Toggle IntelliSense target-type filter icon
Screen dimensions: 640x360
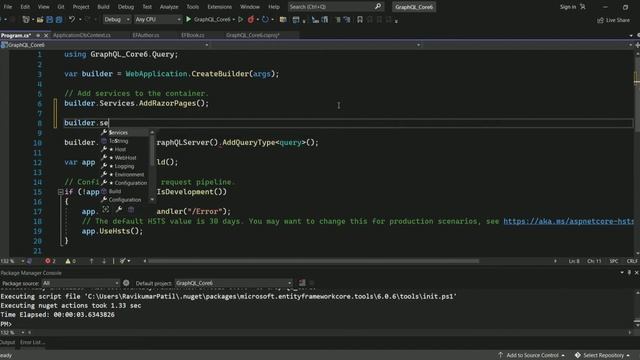pyautogui.click(x=106, y=209)
